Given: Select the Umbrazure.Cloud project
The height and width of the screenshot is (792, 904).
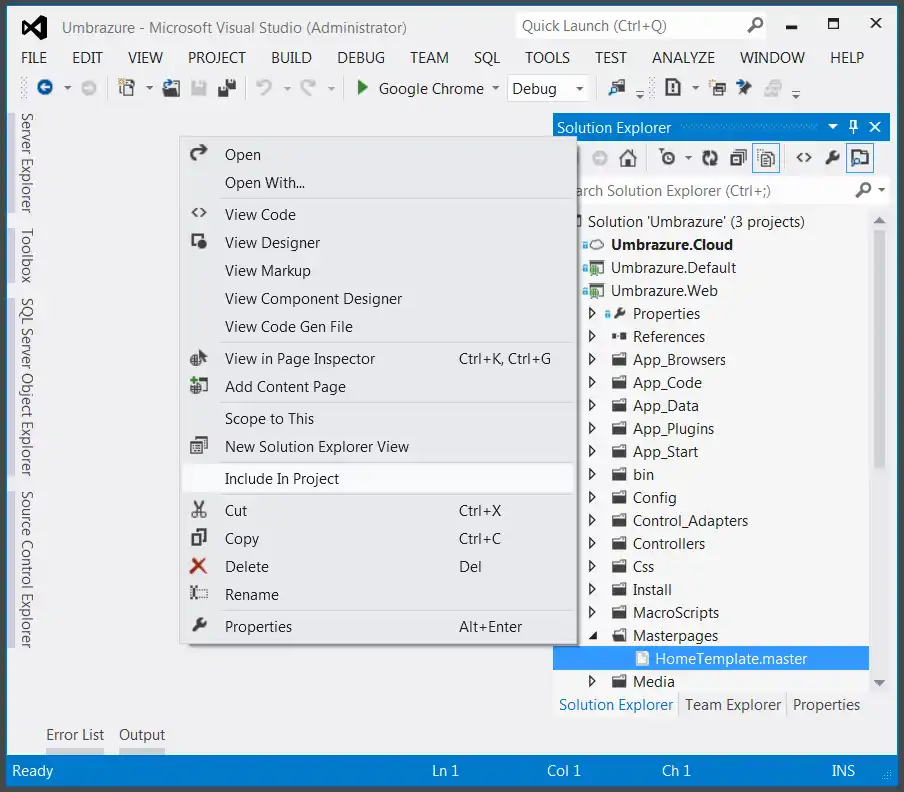Looking at the screenshot, I should click(672, 244).
